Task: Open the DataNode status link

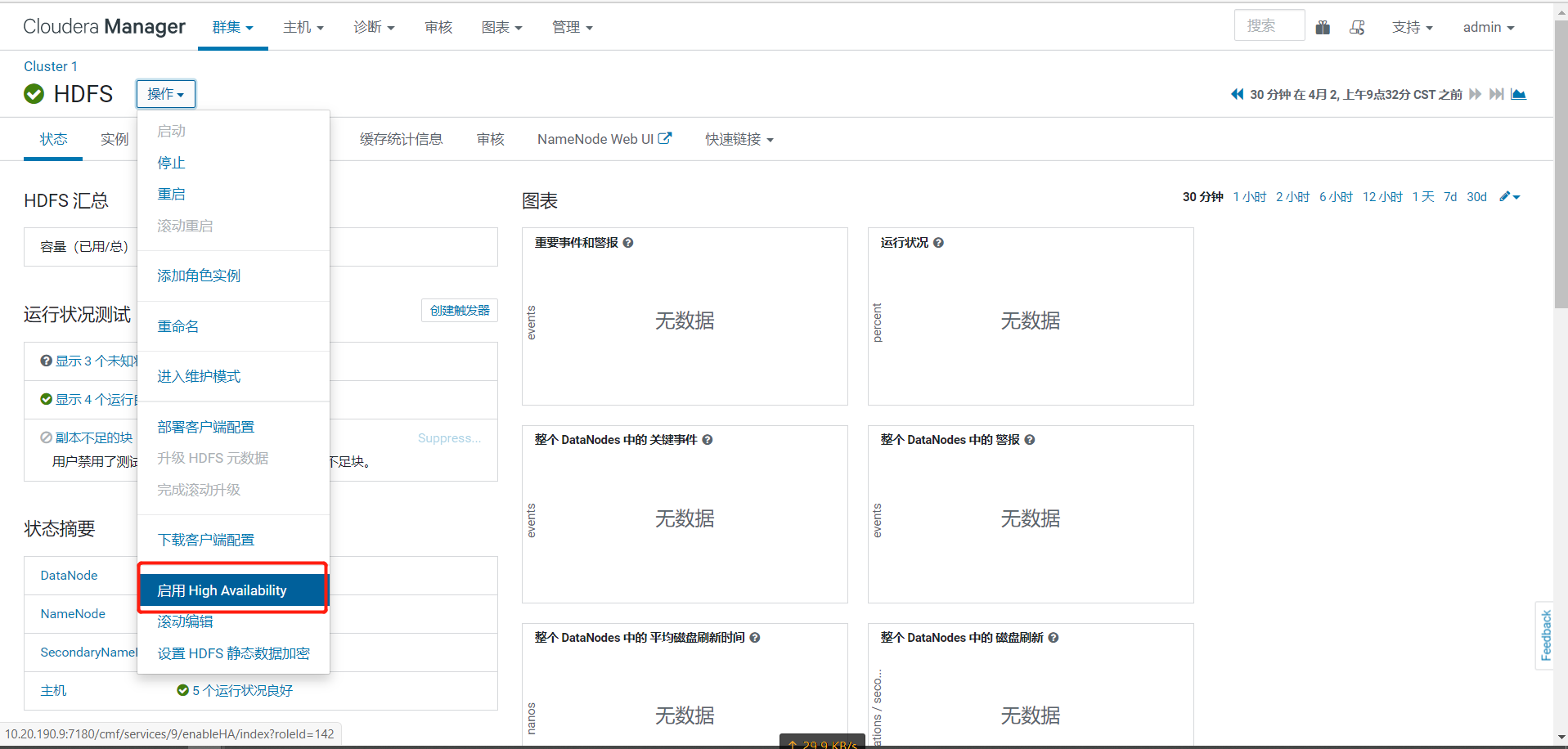Action: pos(69,576)
